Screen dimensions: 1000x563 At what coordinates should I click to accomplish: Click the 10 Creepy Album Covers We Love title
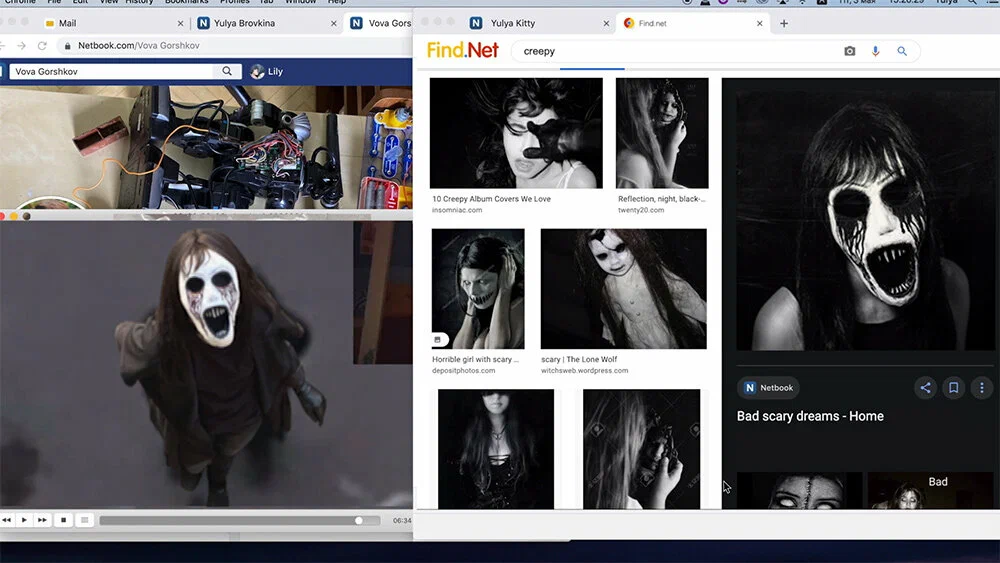(491, 199)
